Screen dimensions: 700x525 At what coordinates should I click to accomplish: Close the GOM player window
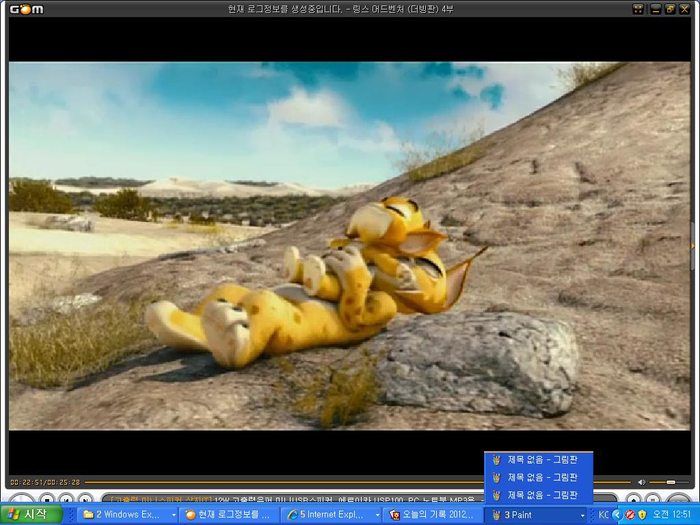[684, 9]
